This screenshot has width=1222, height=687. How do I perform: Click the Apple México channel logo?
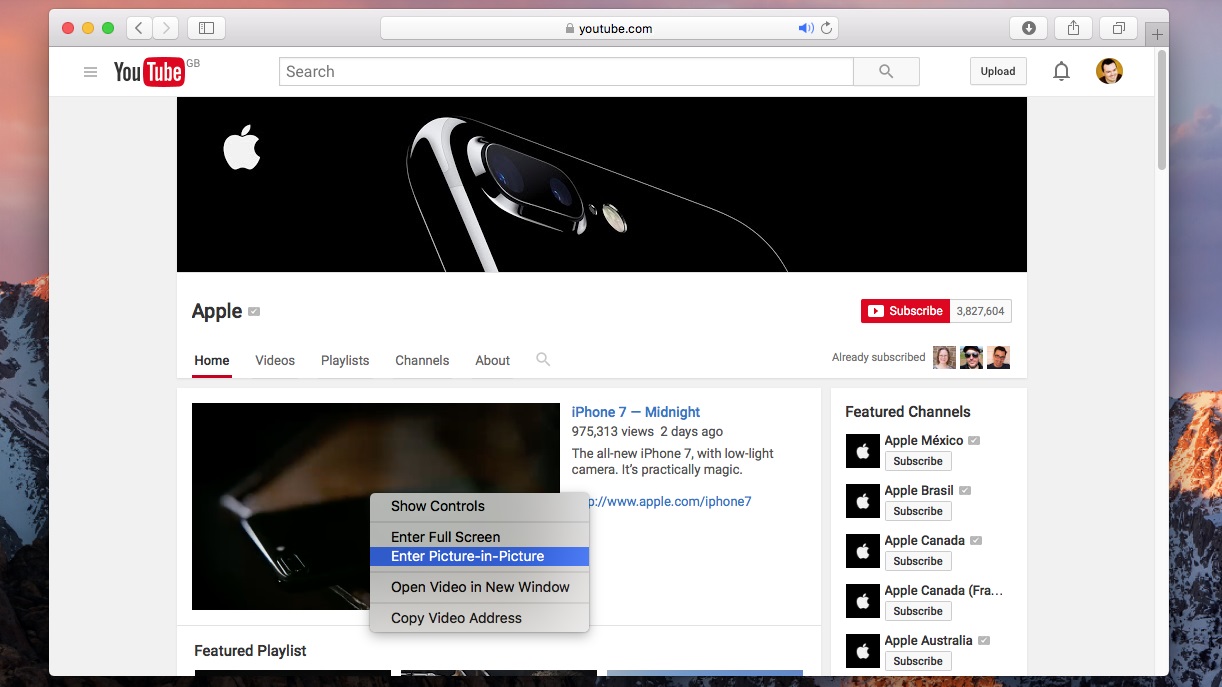pos(862,451)
